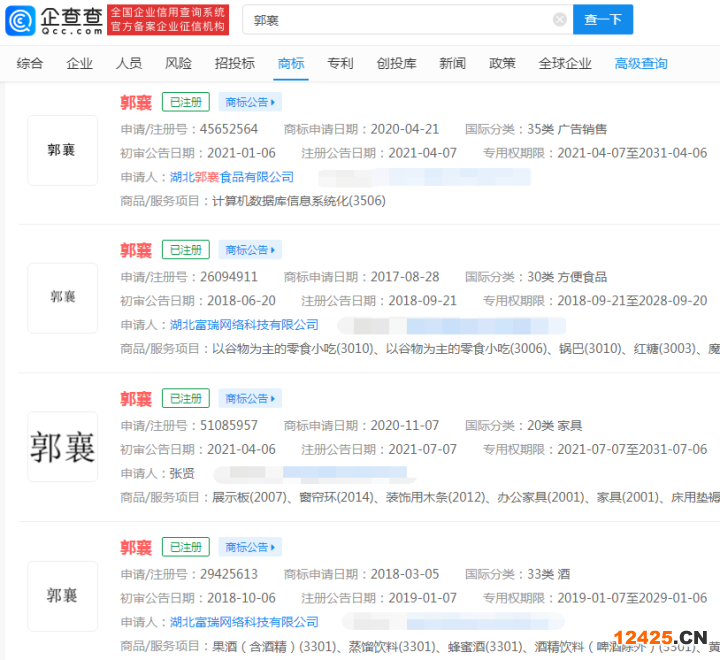The image size is (720, 660).
Task: Open applicant 湖北郭襄食品有限公司
Action: [232, 177]
